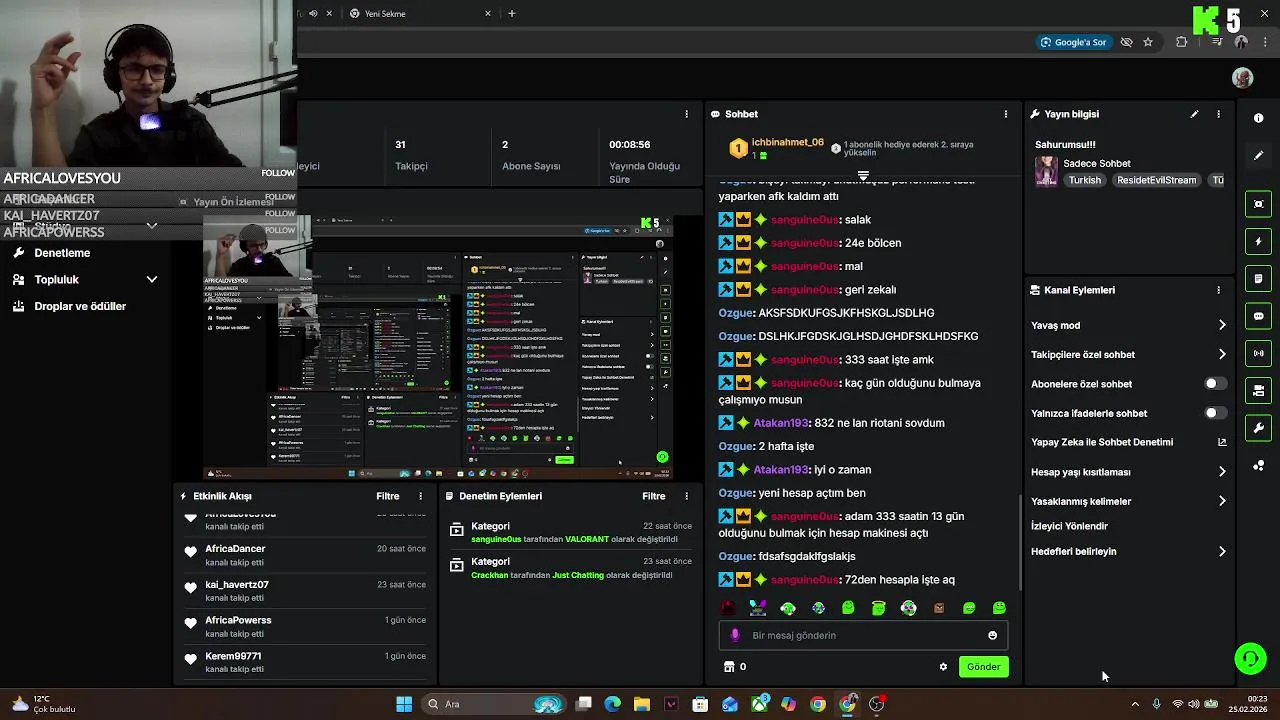1280x720 pixels.
Task: Open İzleyici Yönlendir option
Action: click(x=1070, y=526)
